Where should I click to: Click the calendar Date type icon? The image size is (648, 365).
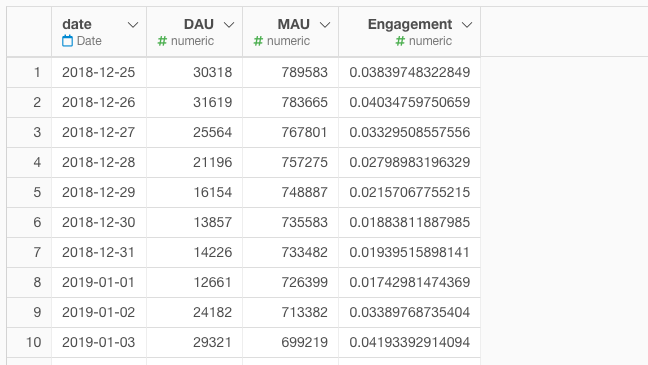point(67,41)
